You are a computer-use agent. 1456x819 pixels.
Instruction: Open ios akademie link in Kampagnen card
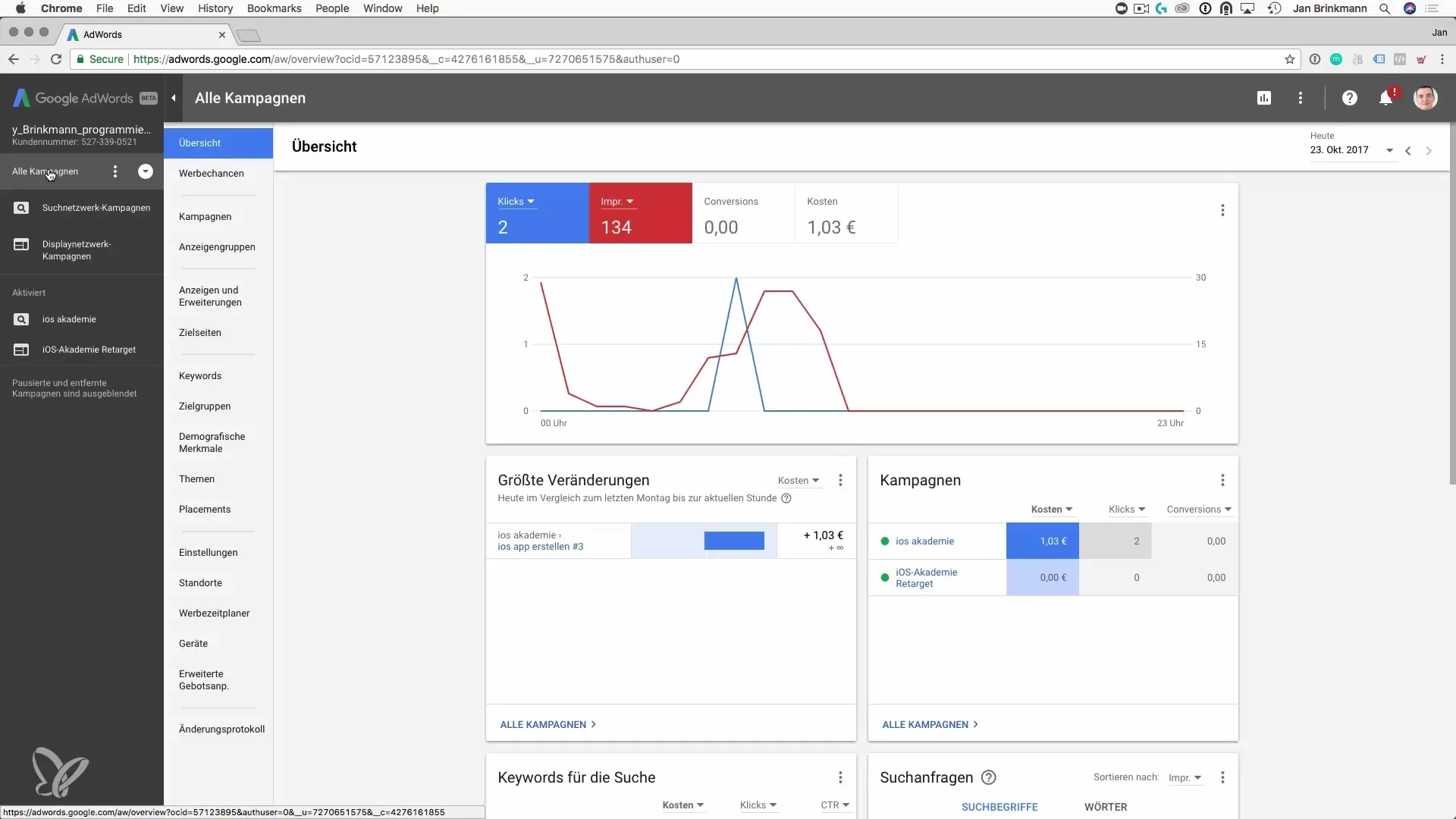(924, 541)
